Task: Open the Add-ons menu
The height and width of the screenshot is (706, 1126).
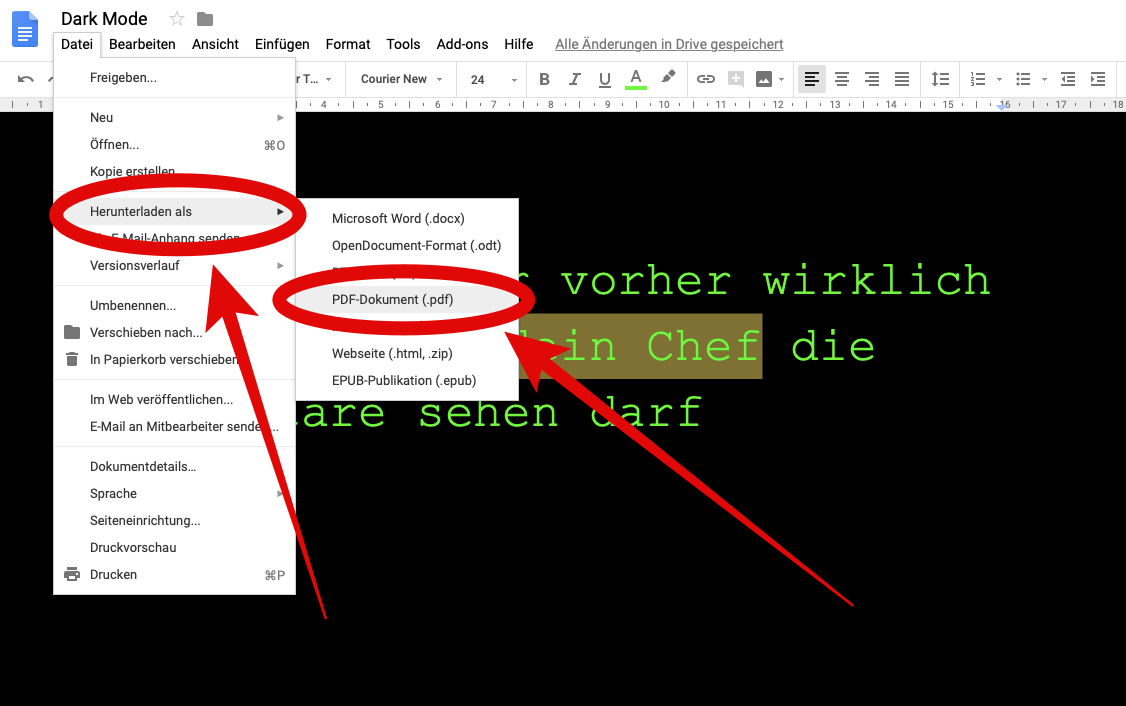Action: point(462,45)
